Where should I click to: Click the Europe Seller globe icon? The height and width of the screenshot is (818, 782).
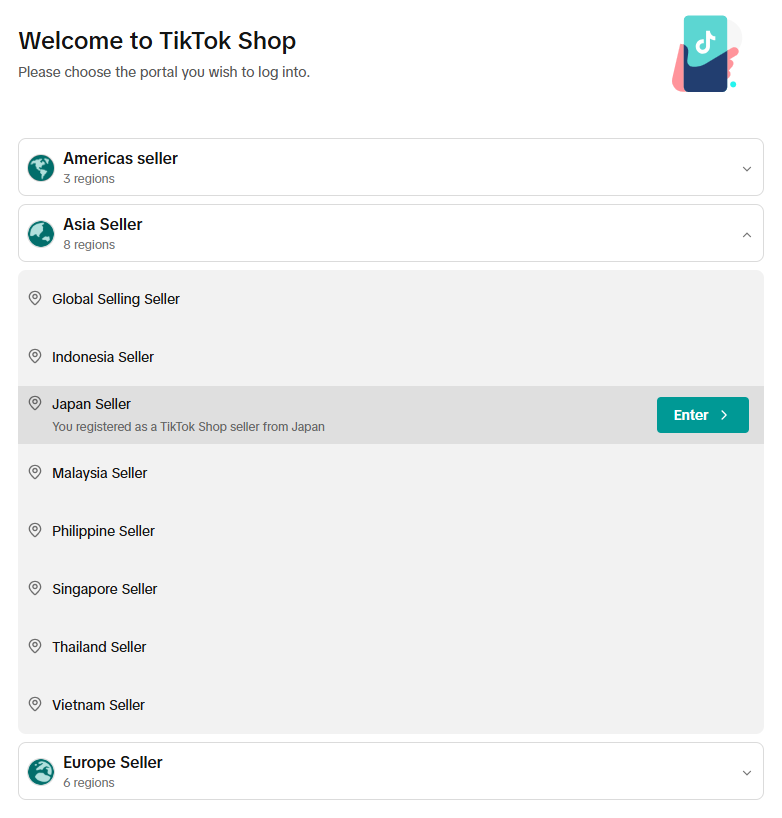point(41,772)
